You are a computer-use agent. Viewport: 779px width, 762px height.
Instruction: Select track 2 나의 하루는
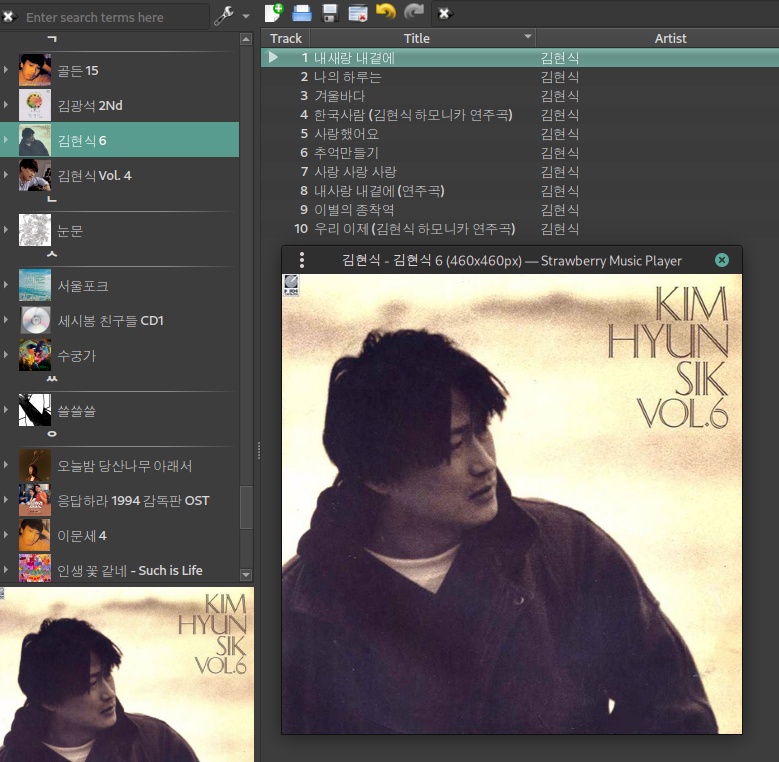[520, 77]
